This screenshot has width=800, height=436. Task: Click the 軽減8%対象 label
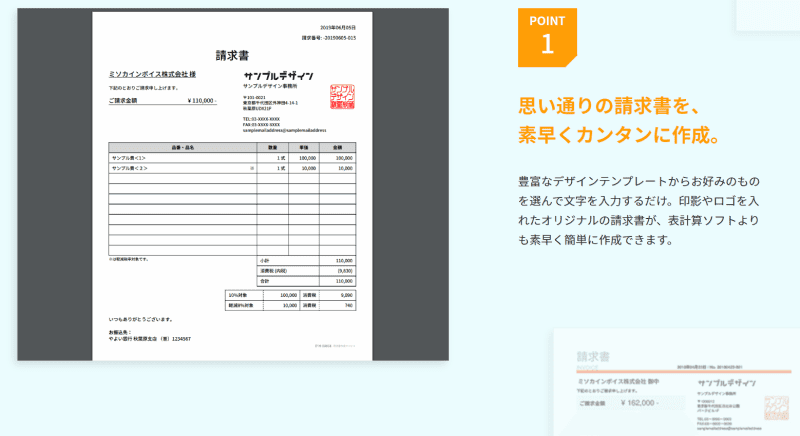click(x=240, y=305)
